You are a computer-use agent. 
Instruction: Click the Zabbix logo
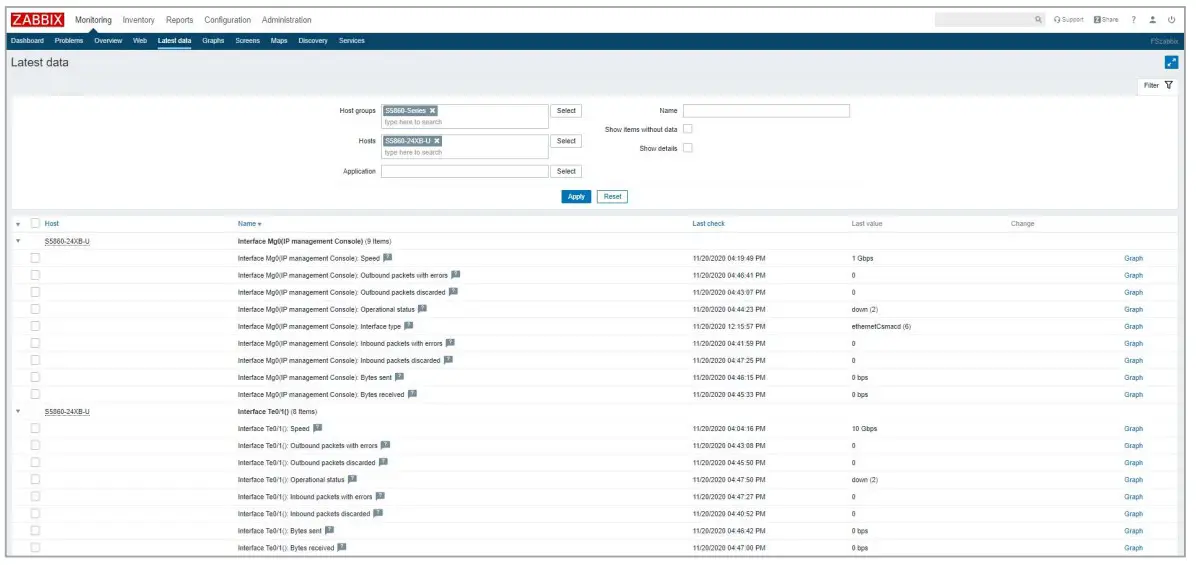pyautogui.click(x=38, y=20)
